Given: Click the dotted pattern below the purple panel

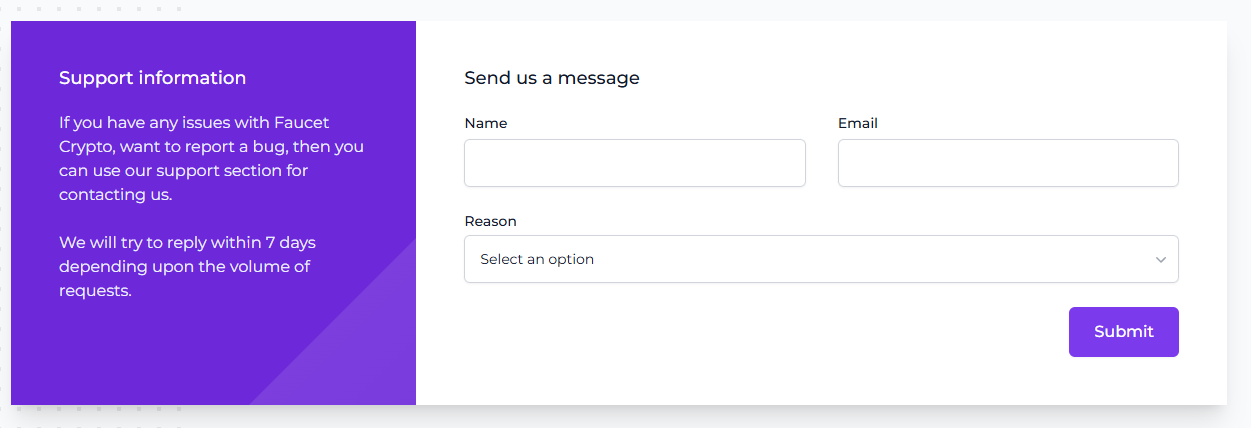Looking at the screenshot, I should point(100,409).
